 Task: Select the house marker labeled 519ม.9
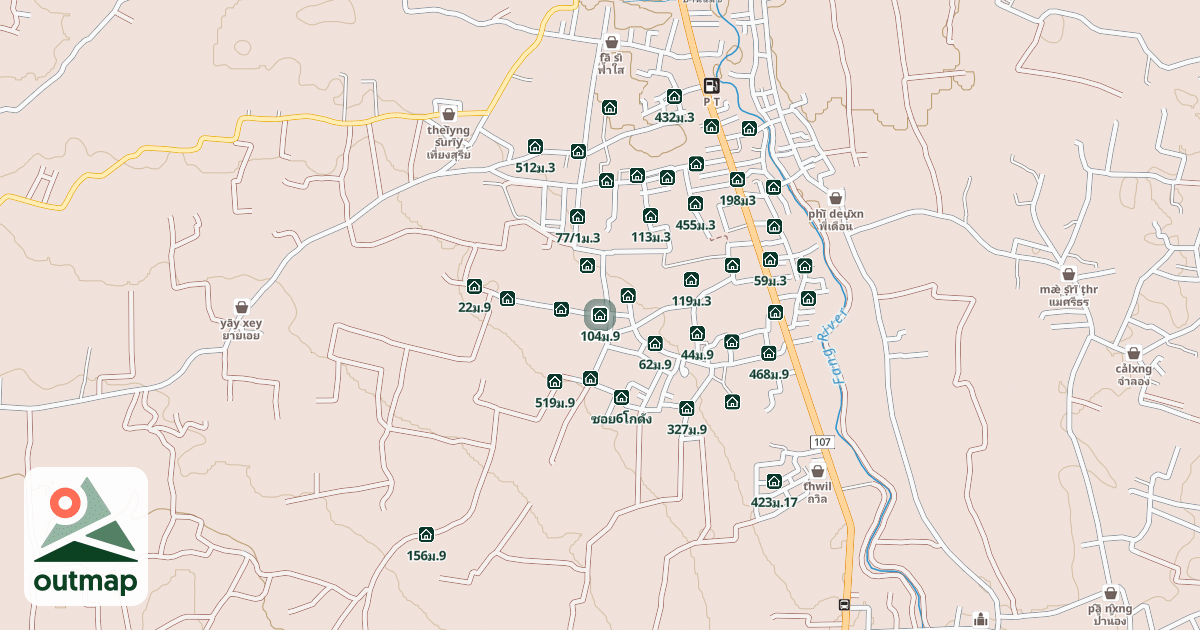pos(555,381)
